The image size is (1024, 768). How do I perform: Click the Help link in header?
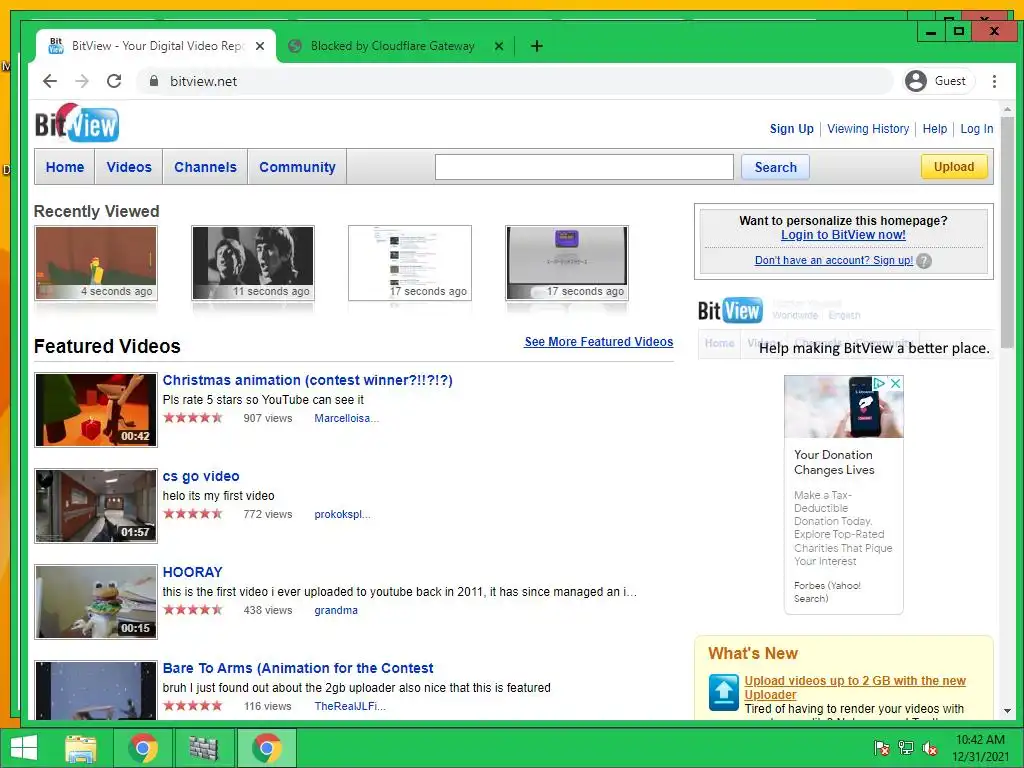coord(935,129)
